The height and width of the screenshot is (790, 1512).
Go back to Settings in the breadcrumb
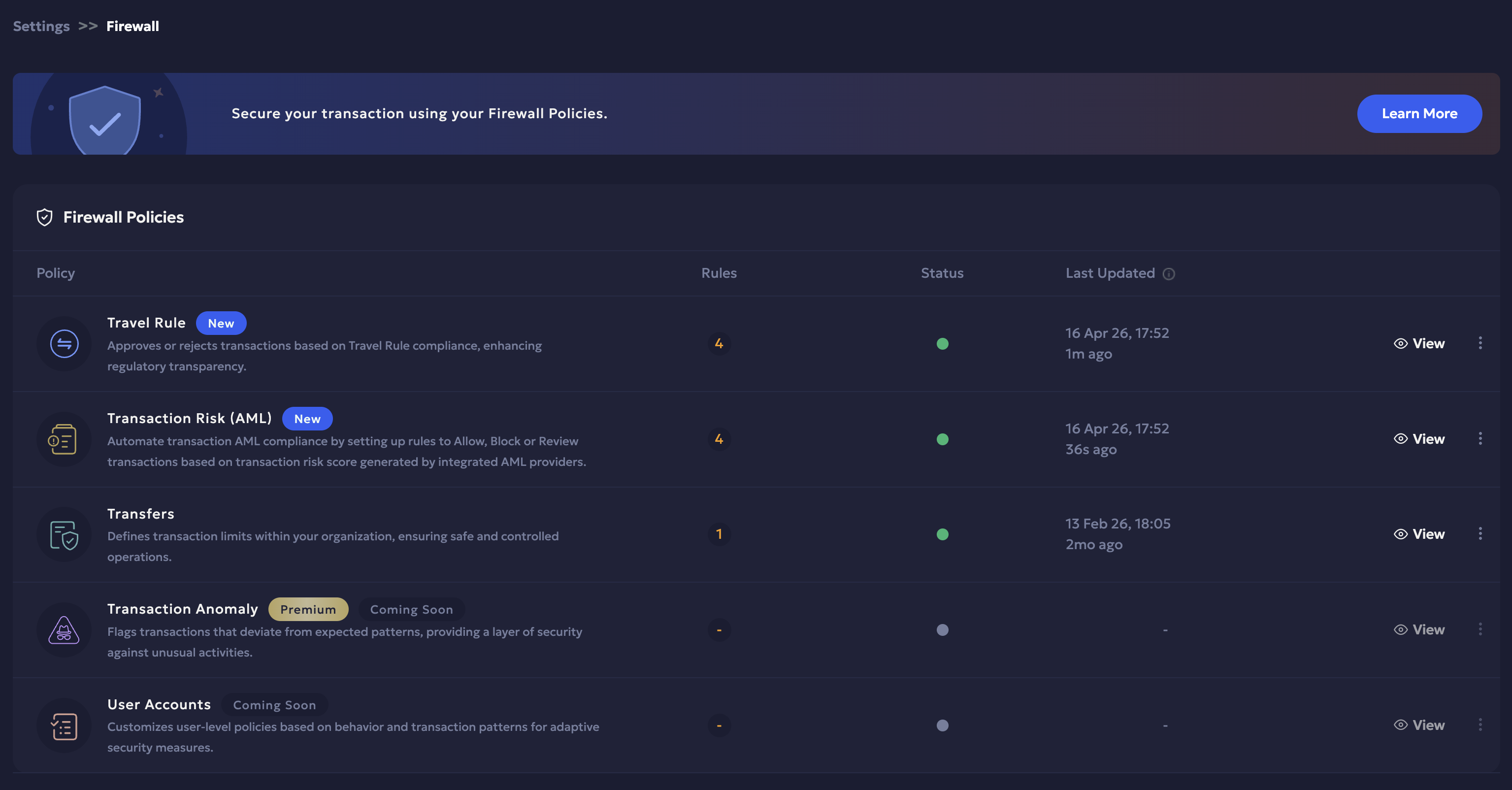(41, 27)
